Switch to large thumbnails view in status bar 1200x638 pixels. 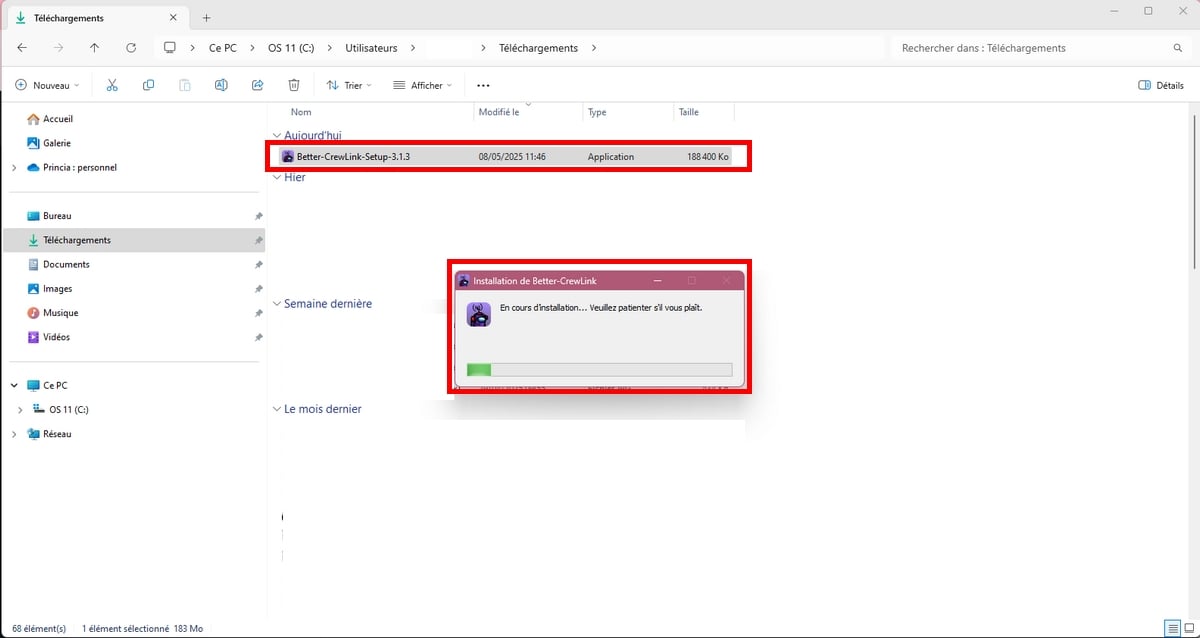(1188, 628)
